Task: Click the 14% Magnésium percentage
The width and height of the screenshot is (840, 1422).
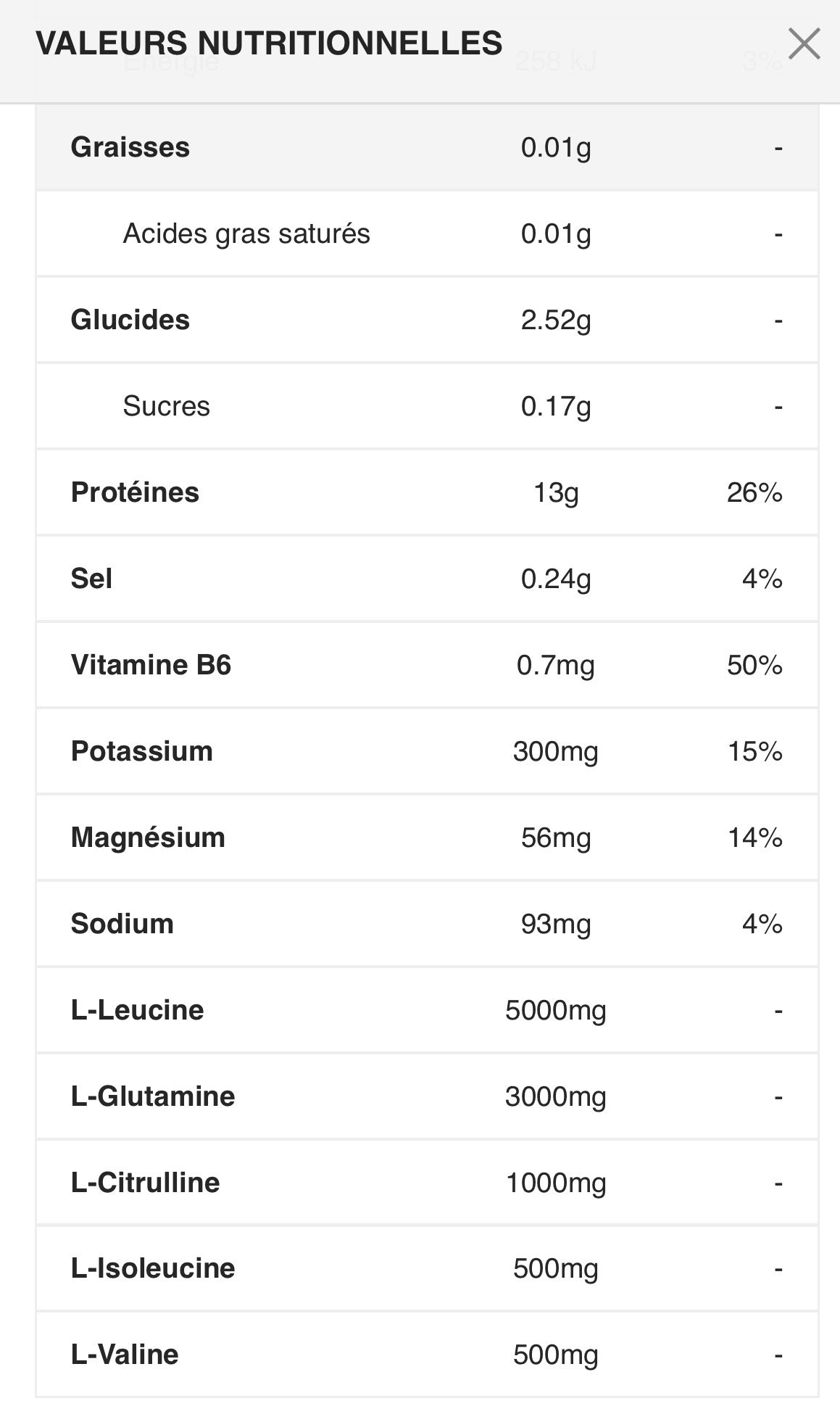Action: click(754, 838)
